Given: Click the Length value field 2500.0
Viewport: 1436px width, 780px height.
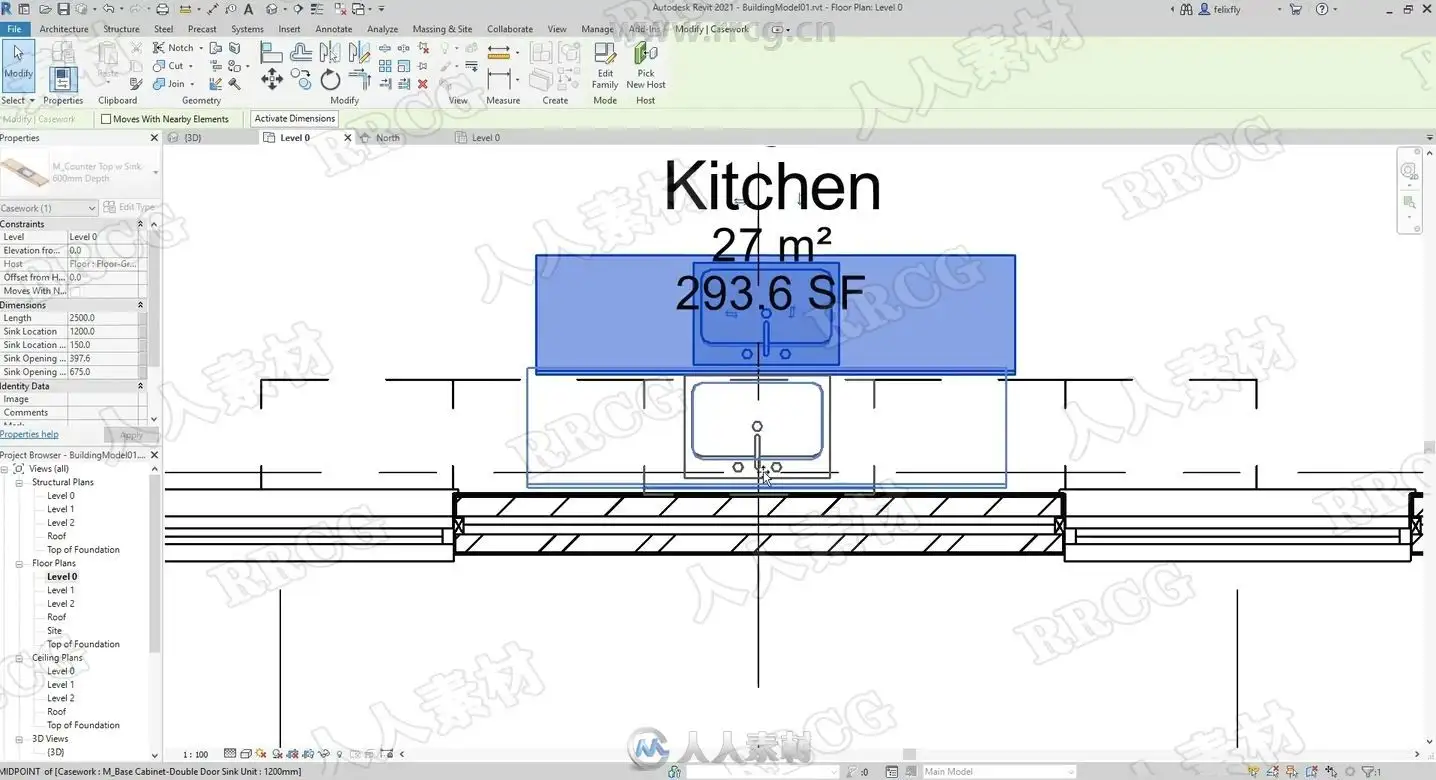Looking at the screenshot, I should click(x=102, y=318).
